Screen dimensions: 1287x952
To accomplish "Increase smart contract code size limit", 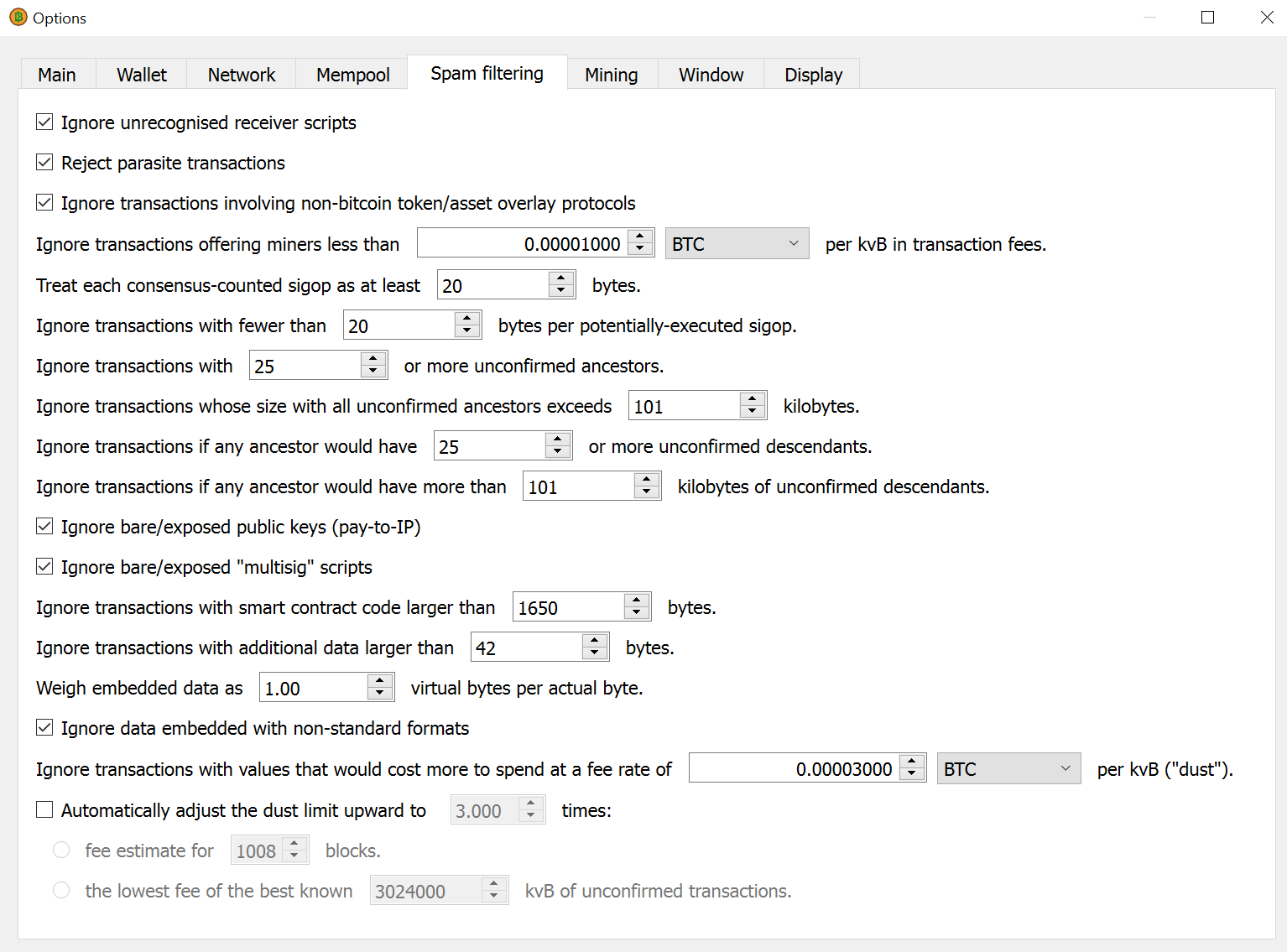I will [x=637, y=600].
